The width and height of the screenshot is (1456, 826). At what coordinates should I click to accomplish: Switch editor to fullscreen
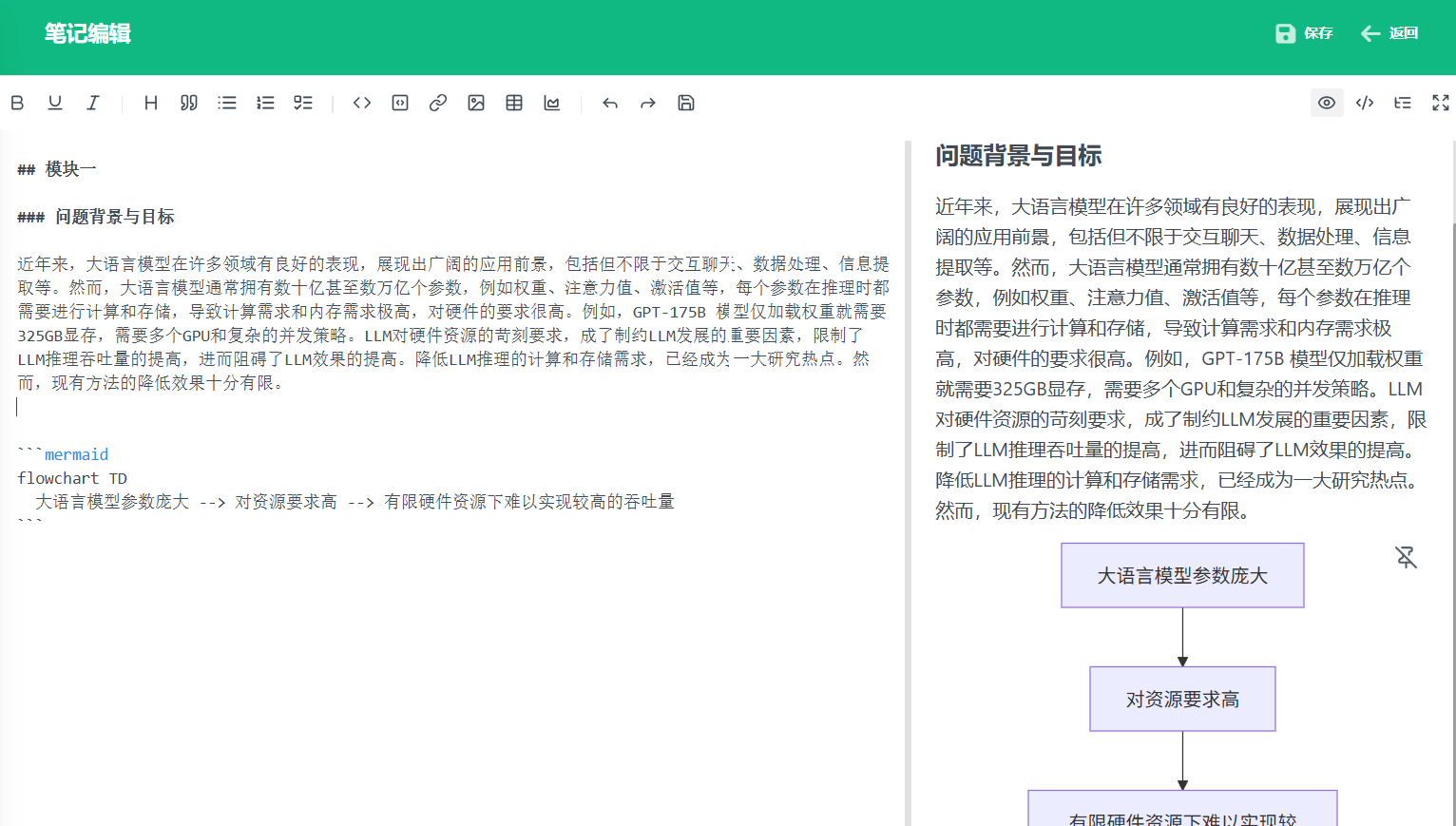[x=1441, y=103]
